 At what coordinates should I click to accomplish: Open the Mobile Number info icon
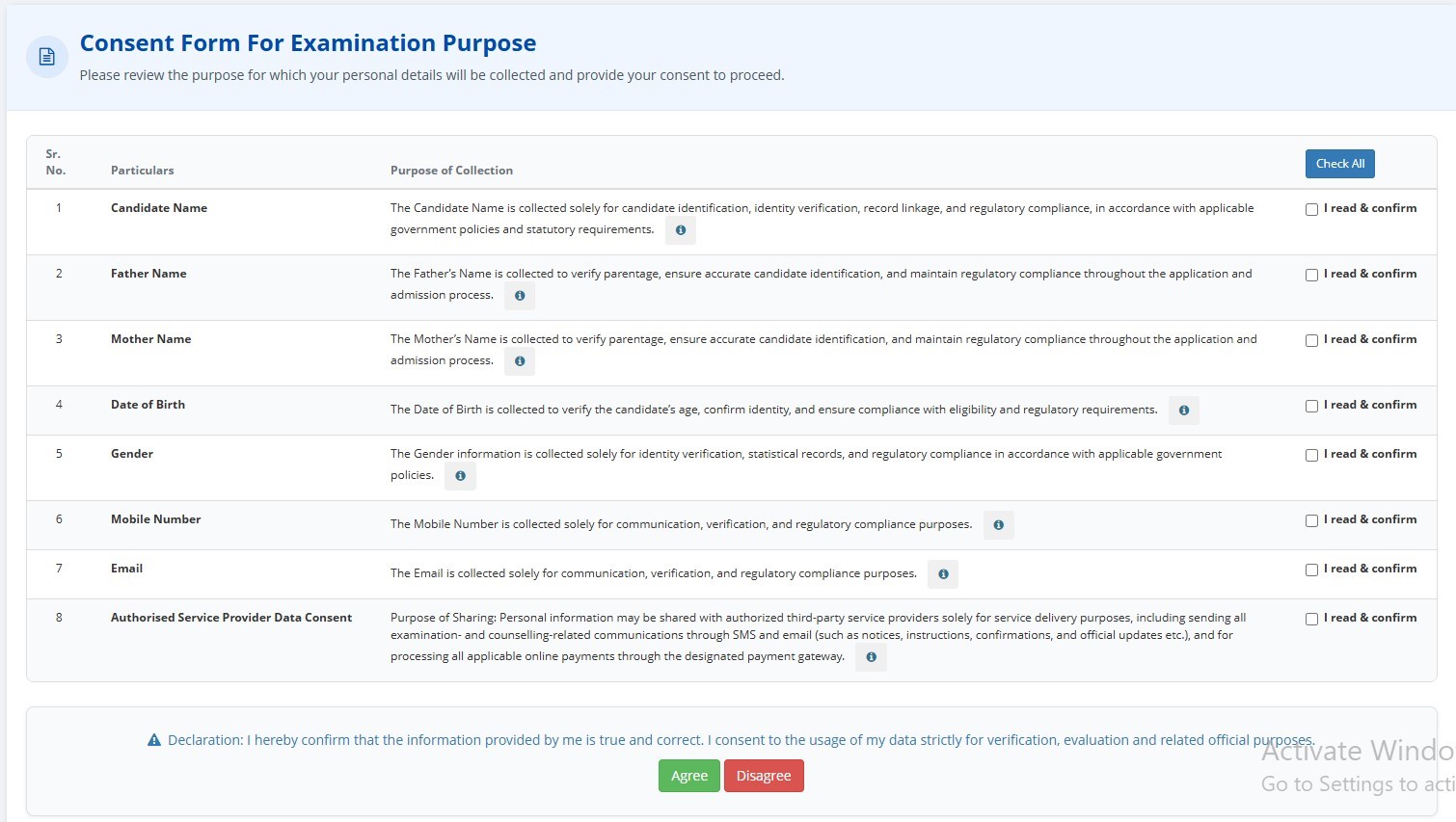point(999,525)
